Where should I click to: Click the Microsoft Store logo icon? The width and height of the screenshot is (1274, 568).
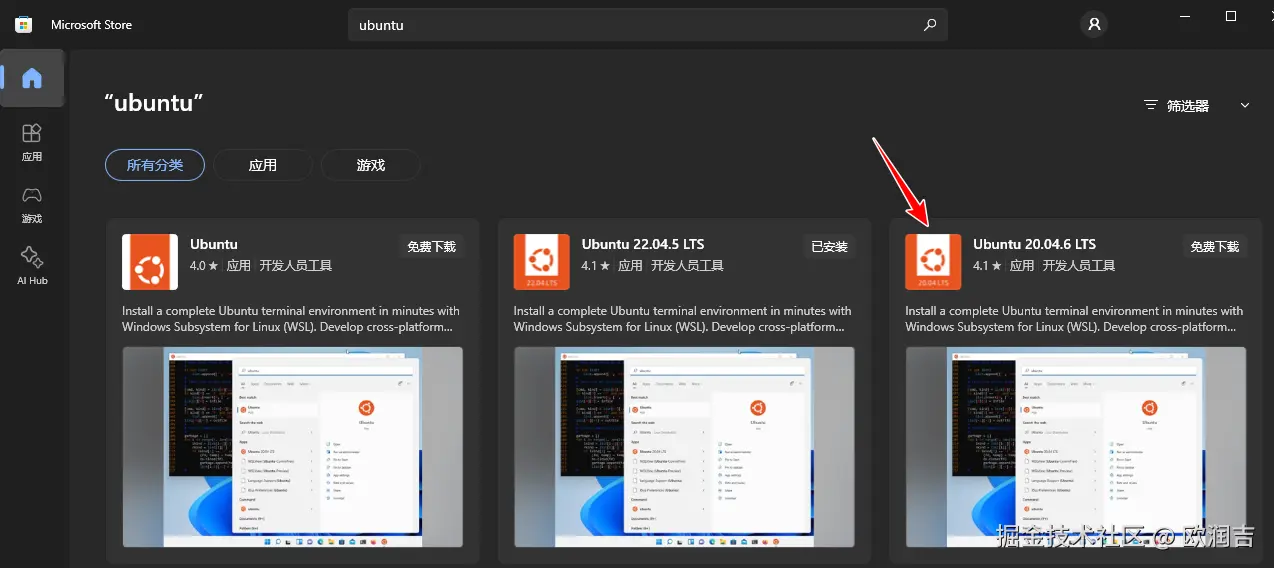(23, 24)
